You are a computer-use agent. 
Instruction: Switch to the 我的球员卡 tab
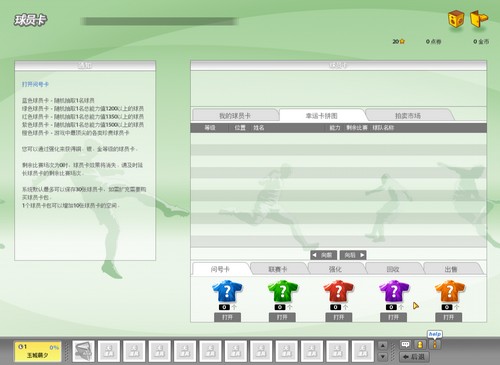coord(235,116)
